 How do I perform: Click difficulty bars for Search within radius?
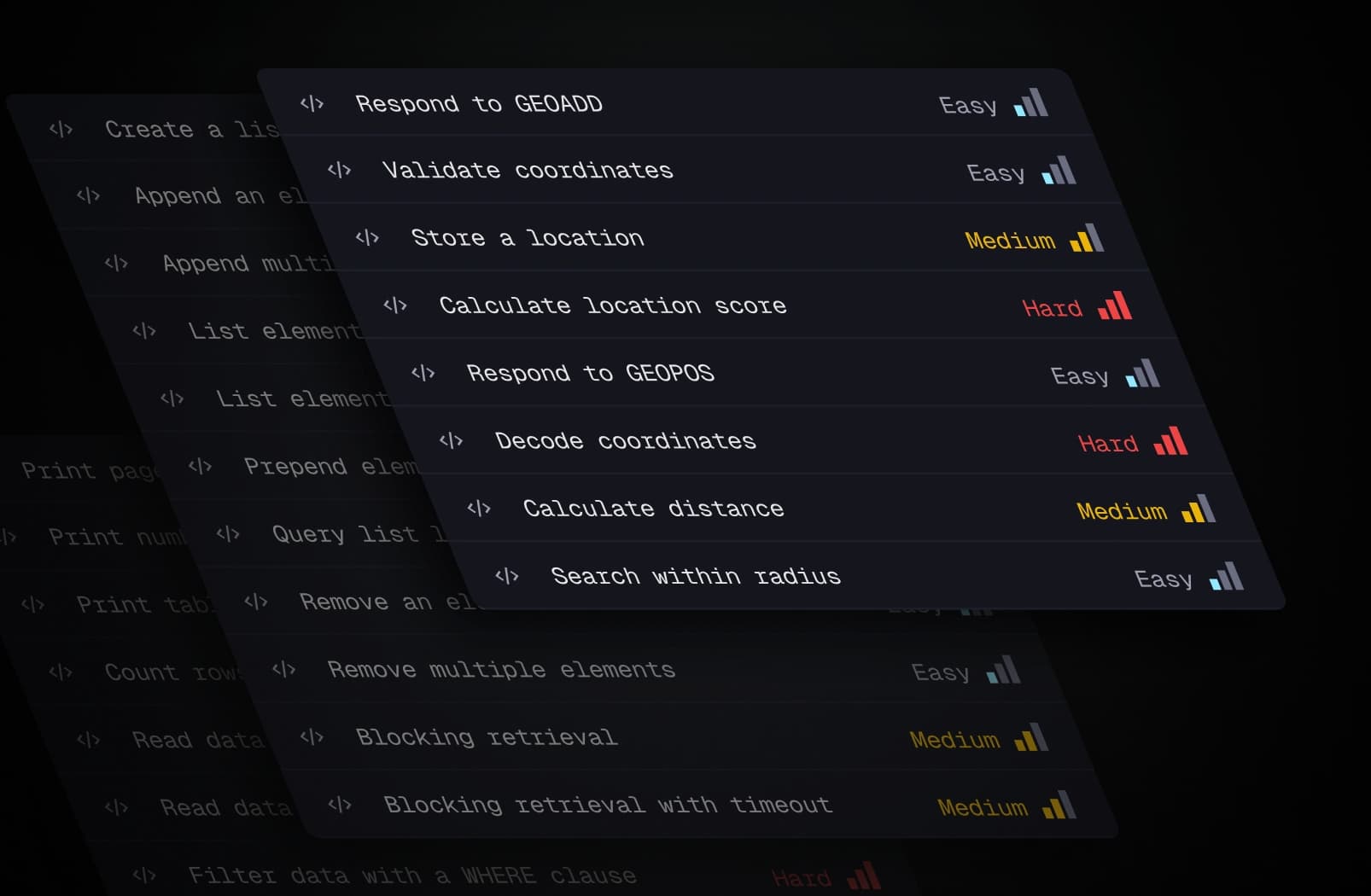click(x=1227, y=577)
